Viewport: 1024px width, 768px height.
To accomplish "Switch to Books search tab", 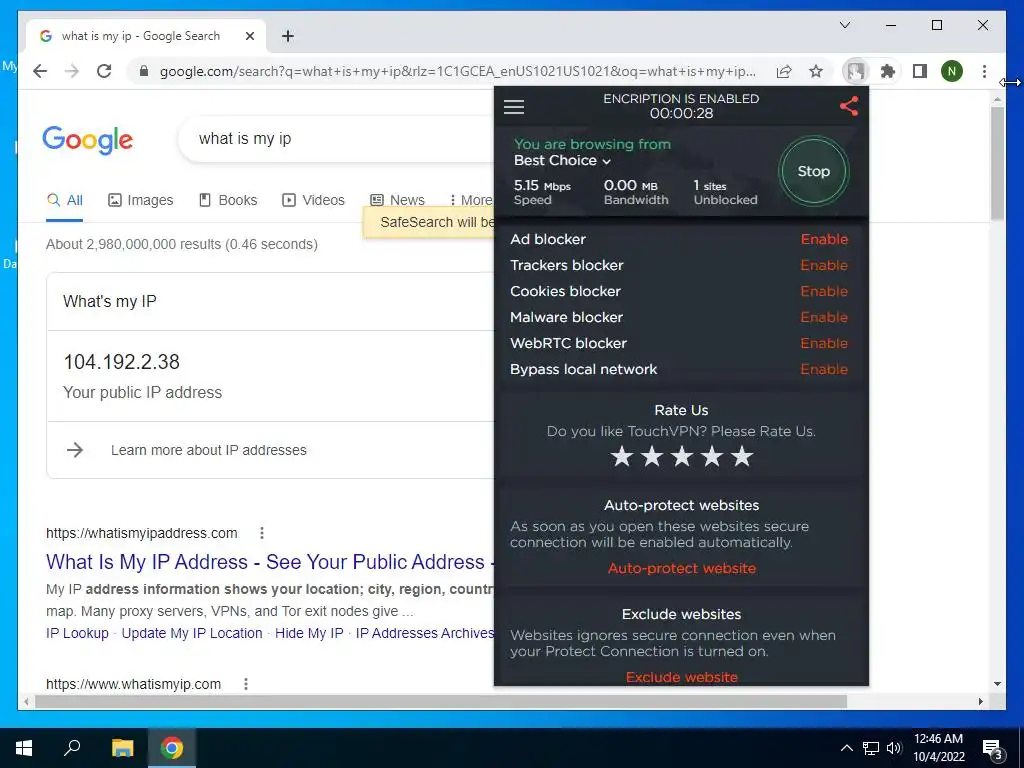I will click(228, 200).
